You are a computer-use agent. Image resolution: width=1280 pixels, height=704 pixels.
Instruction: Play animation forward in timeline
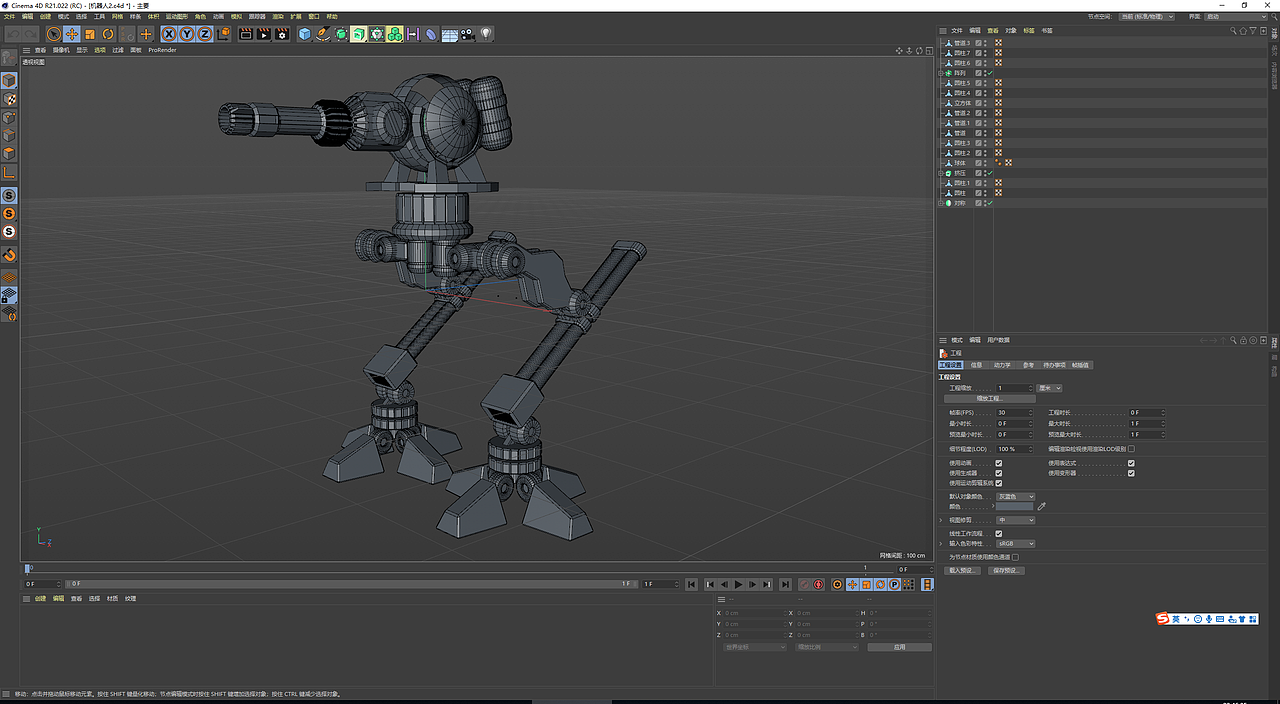click(x=738, y=584)
